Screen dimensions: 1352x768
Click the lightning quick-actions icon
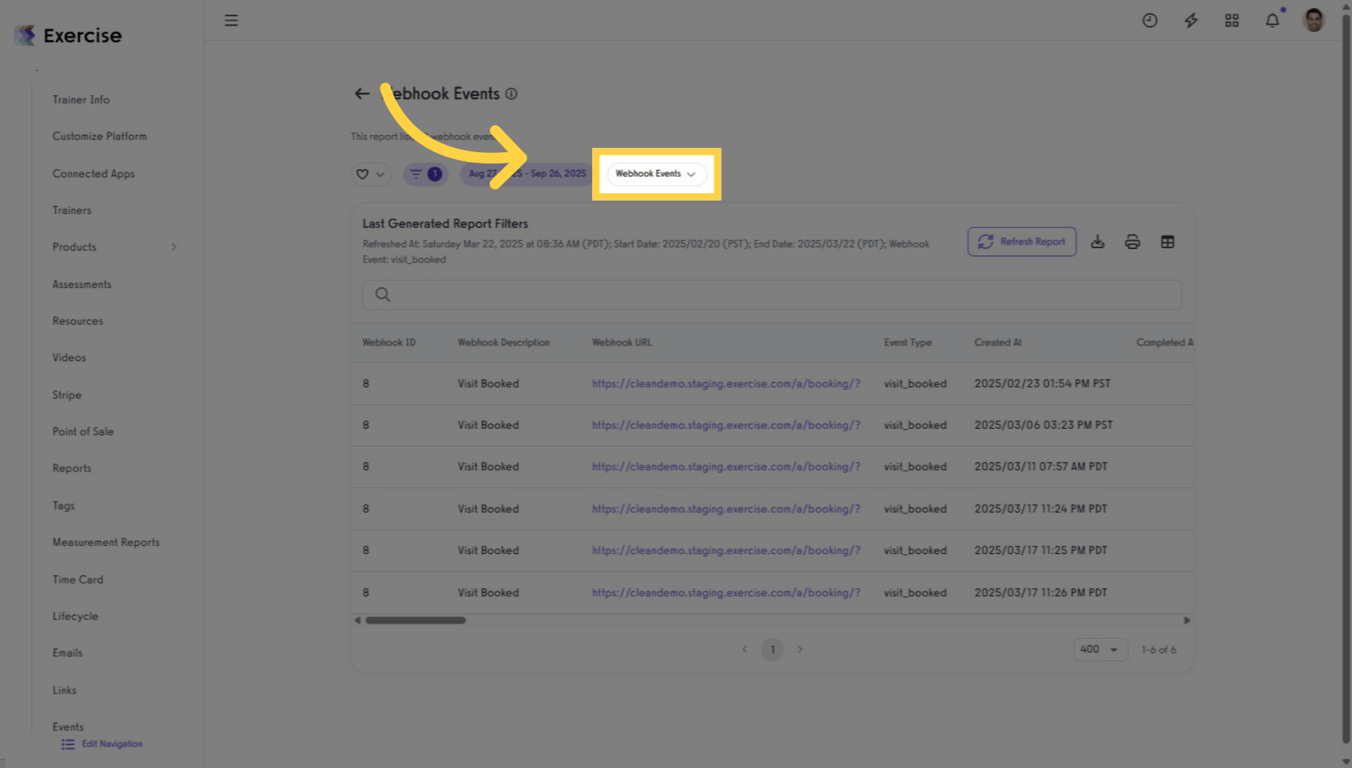click(x=1190, y=20)
